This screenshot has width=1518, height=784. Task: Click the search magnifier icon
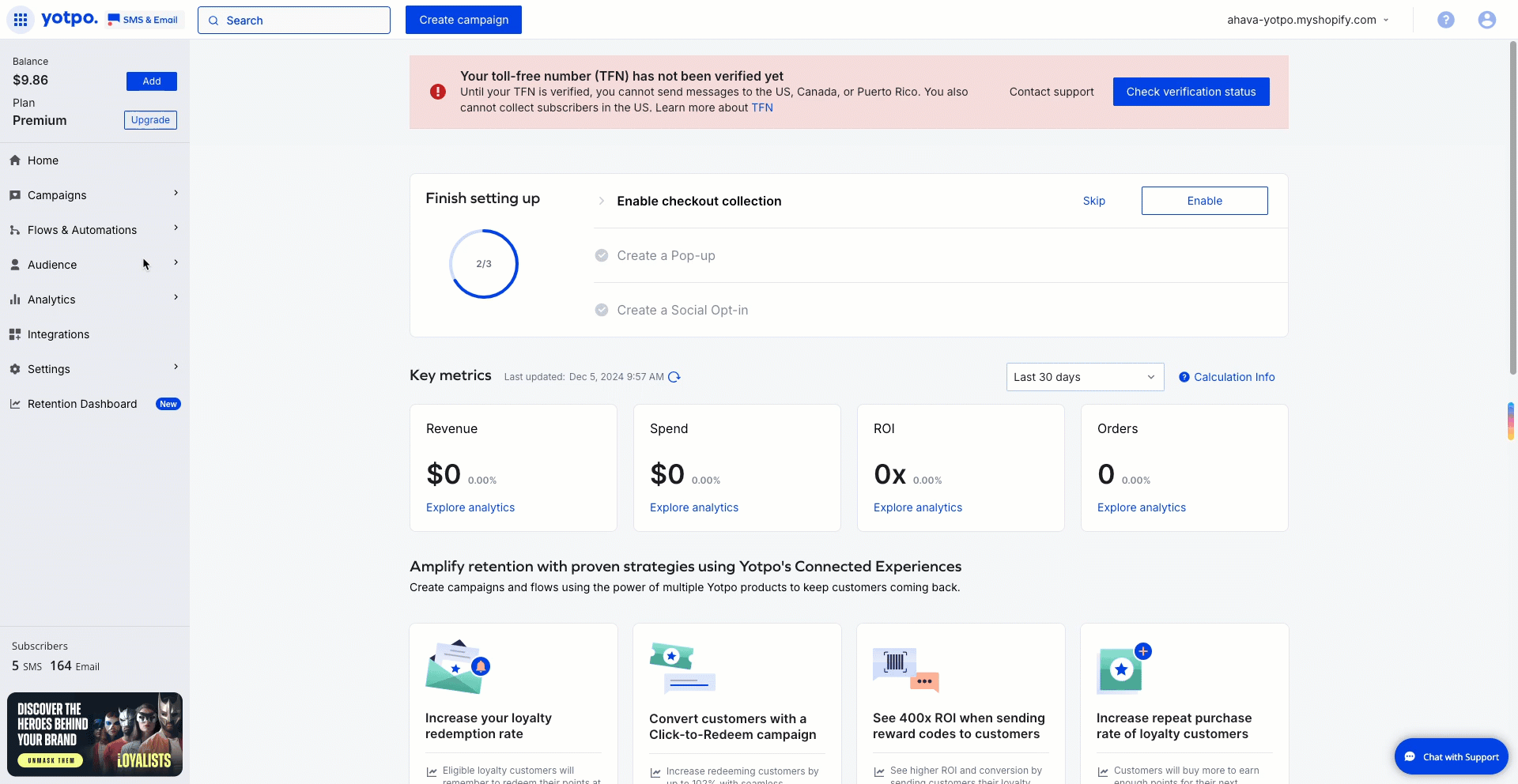[213, 21]
